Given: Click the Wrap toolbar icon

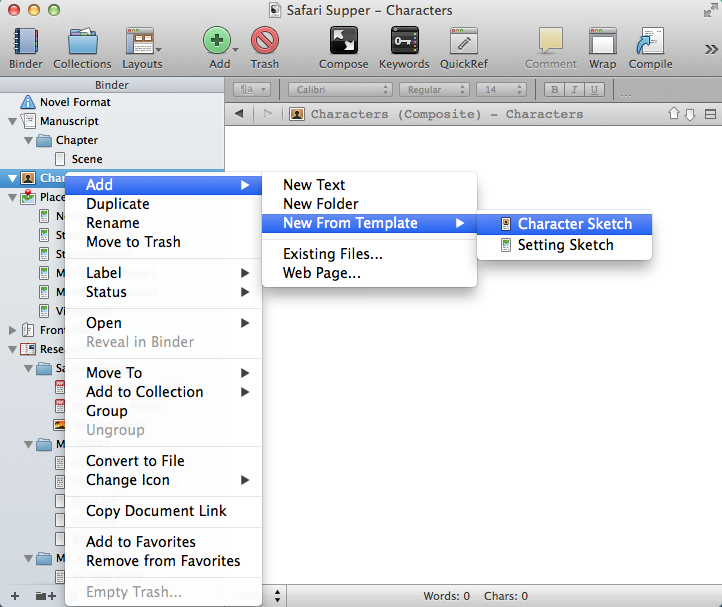Looking at the screenshot, I should (603, 41).
